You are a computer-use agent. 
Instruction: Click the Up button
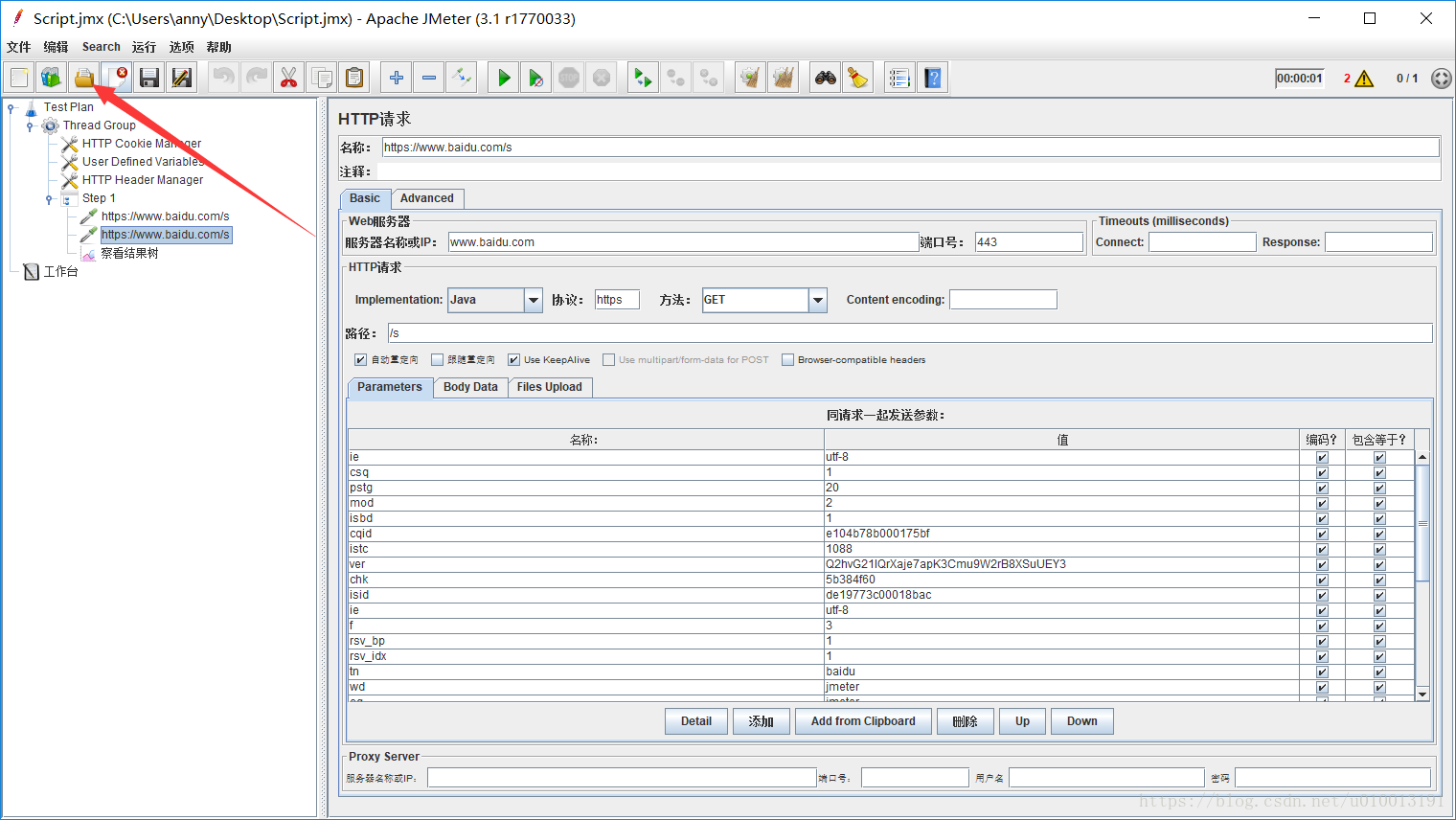point(1022,721)
